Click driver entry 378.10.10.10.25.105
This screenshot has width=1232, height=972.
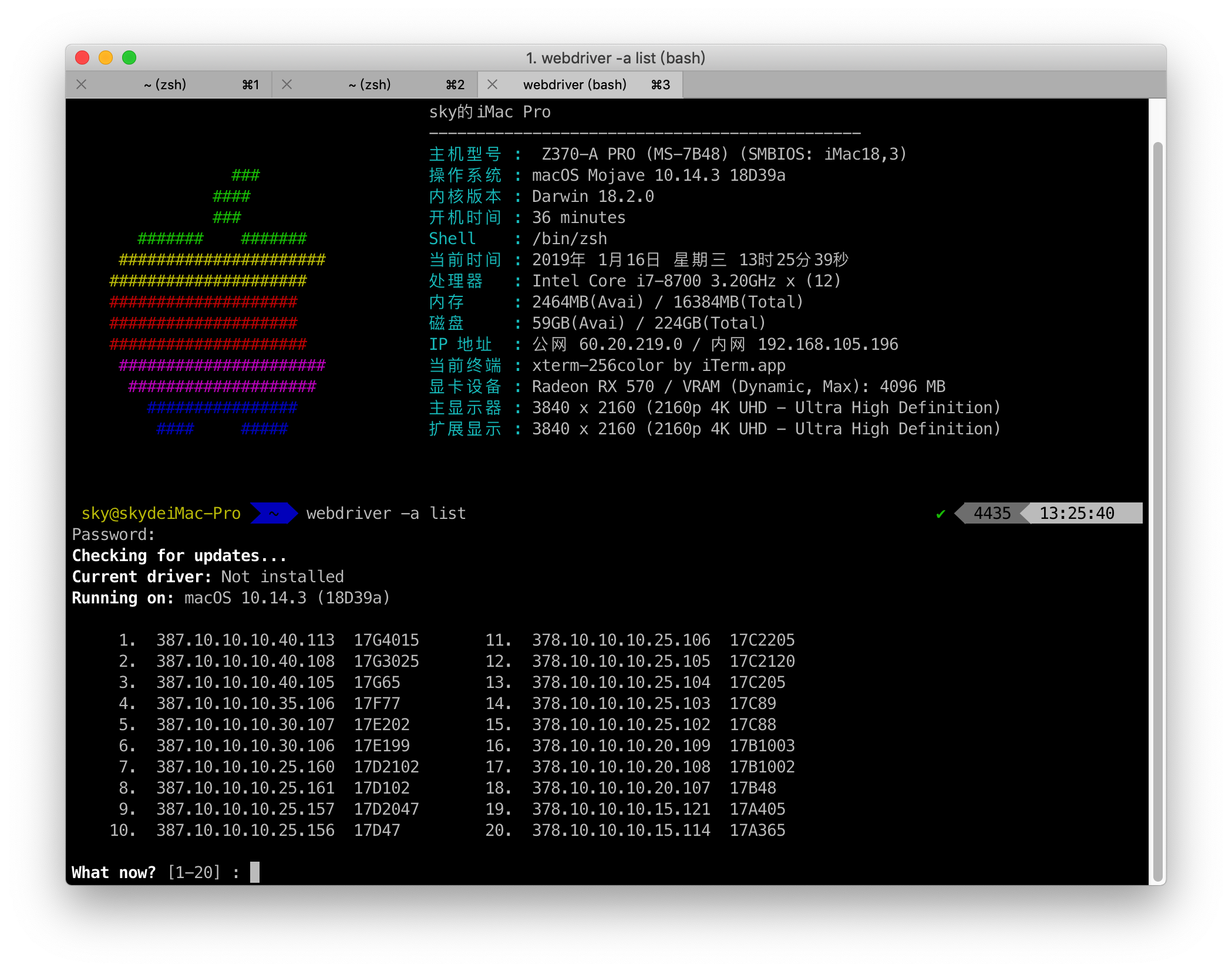click(x=621, y=662)
